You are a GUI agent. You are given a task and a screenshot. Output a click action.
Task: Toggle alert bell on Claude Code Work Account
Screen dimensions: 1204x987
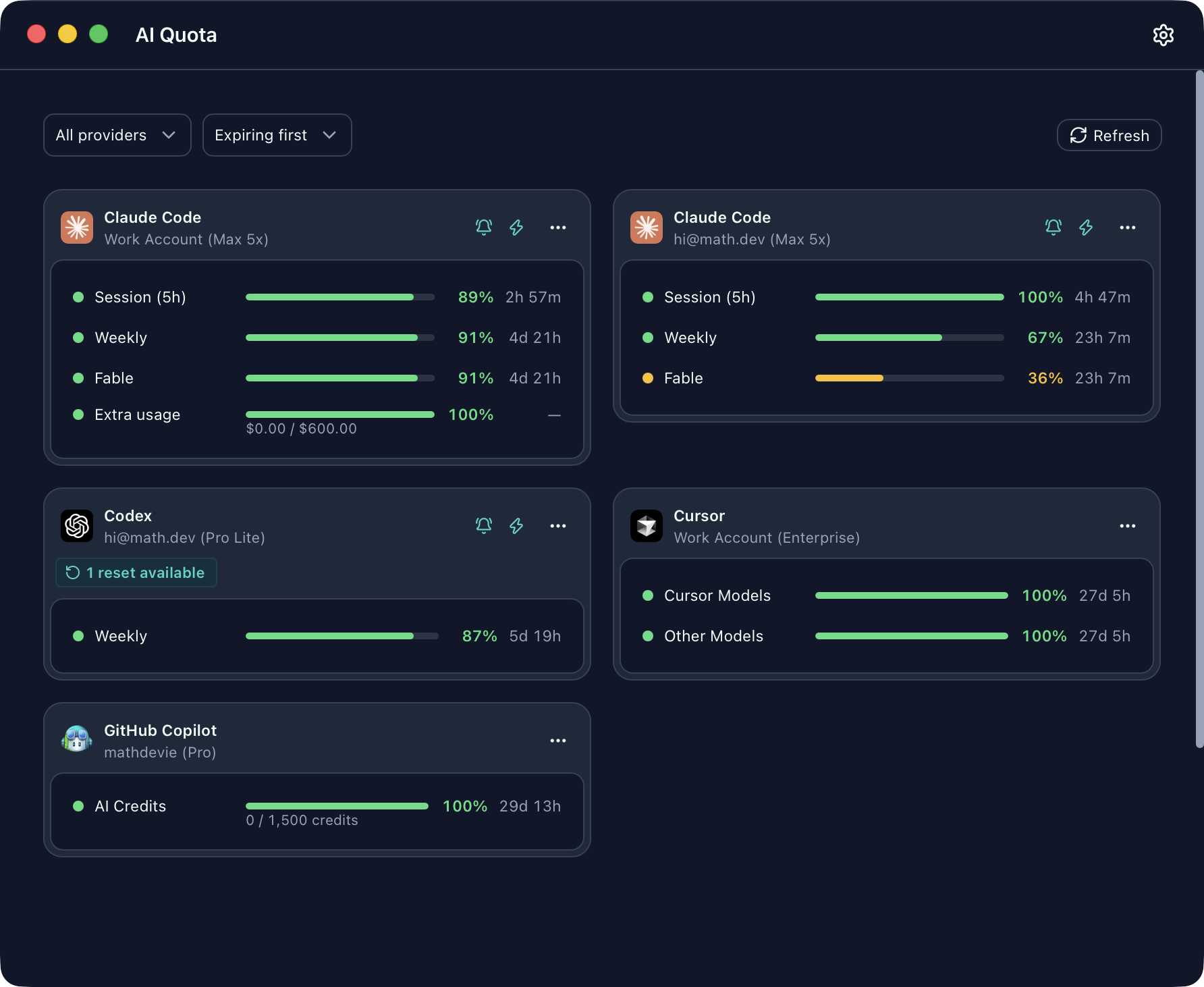484,228
